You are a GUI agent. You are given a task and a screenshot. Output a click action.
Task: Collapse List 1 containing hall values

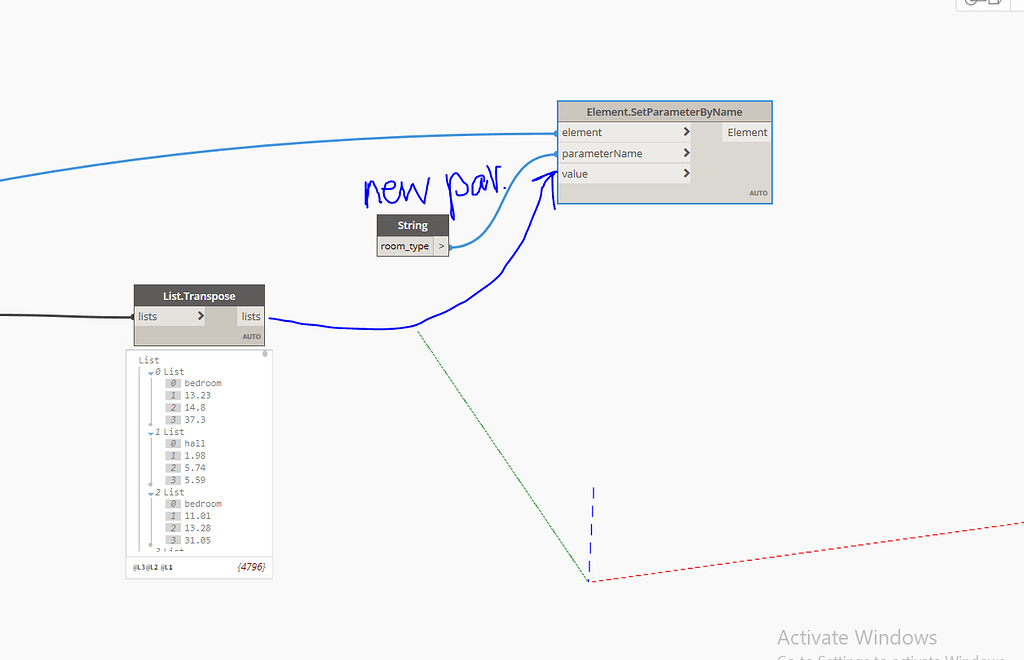point(150,432)
